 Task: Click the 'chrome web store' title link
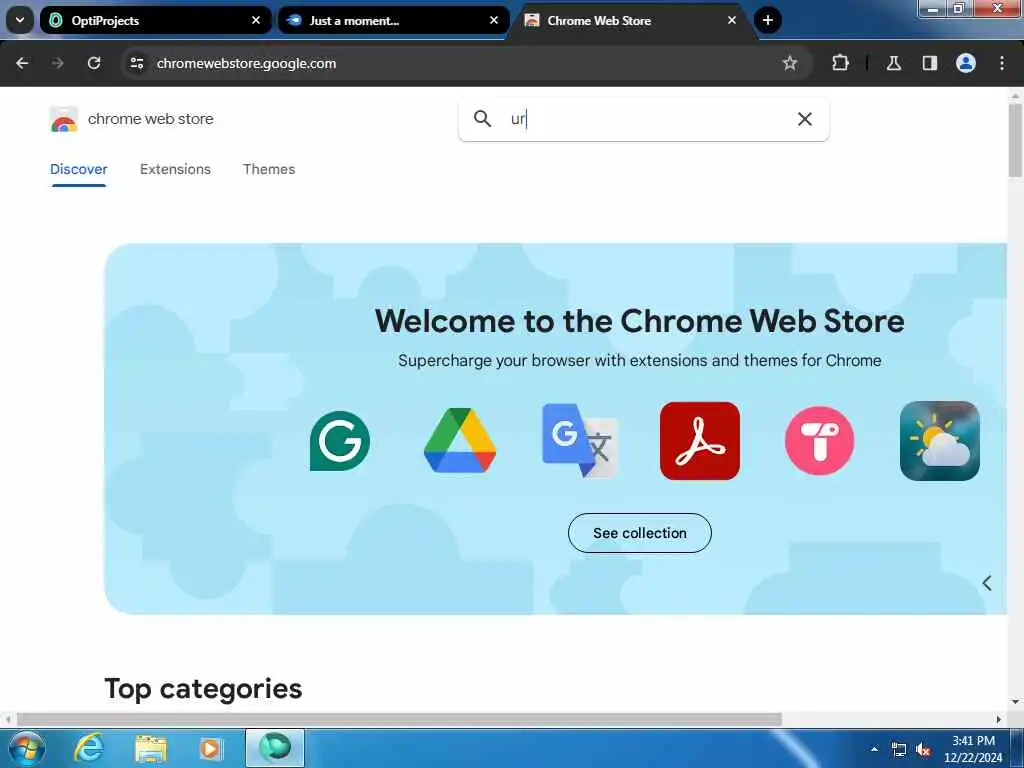150,119
